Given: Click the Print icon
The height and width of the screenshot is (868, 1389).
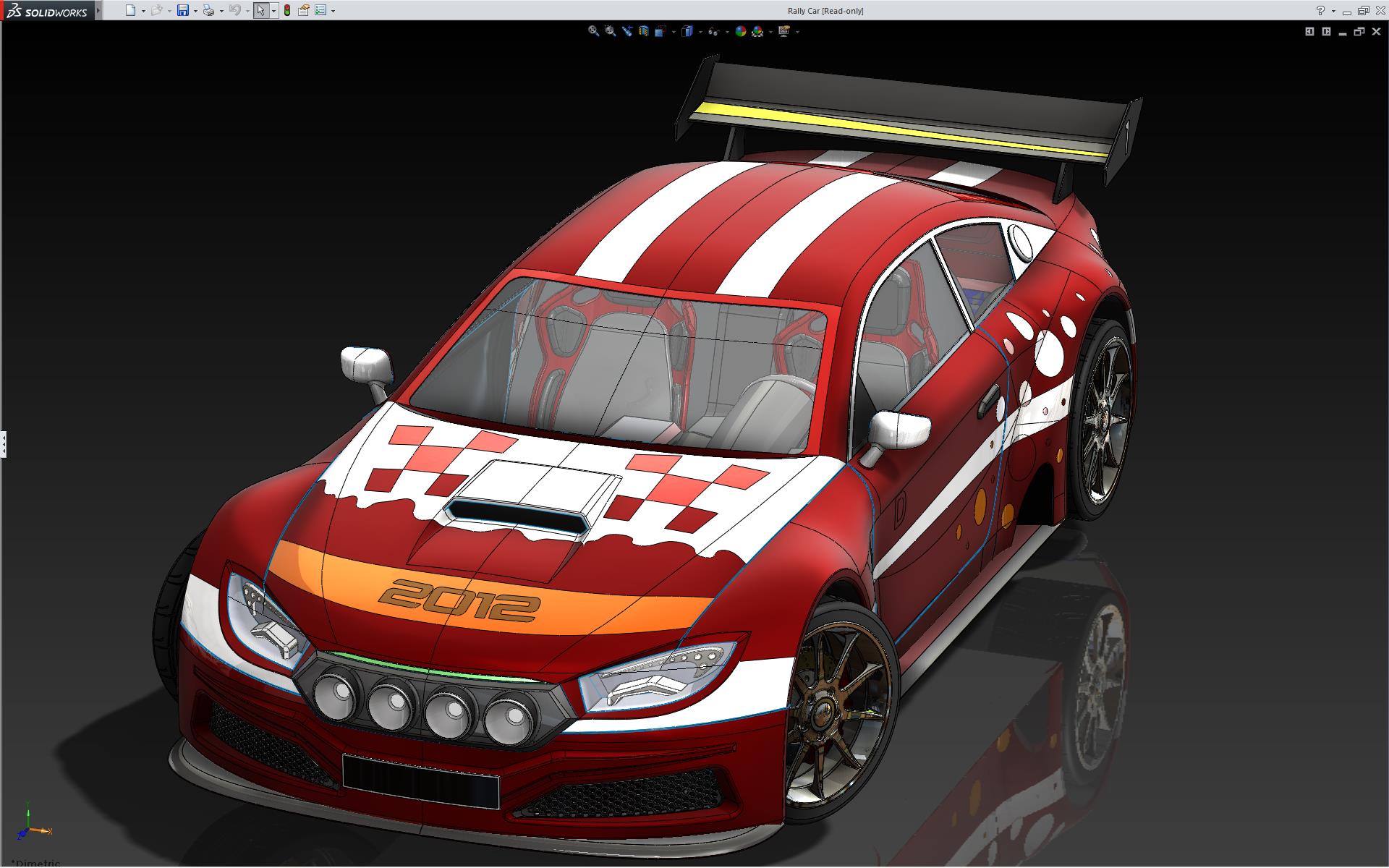Looking at the screenshot, I should tap(208, 10).
